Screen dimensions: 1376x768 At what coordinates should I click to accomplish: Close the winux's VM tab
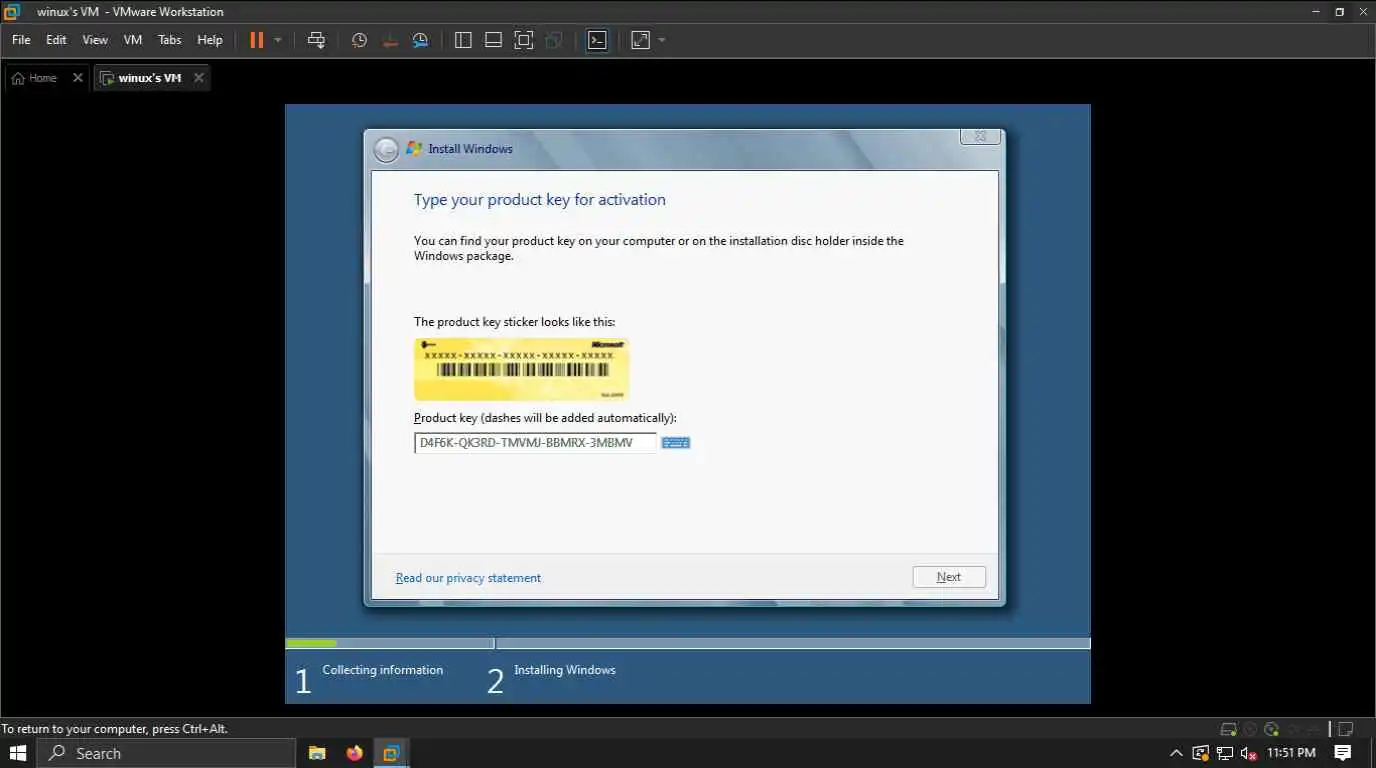point(199,78)
